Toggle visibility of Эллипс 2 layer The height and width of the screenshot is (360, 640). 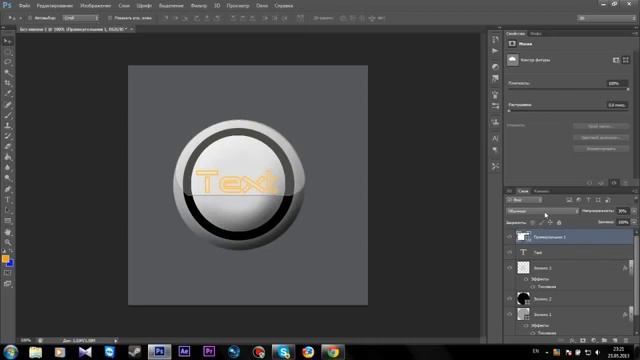(x=509, y=299)
